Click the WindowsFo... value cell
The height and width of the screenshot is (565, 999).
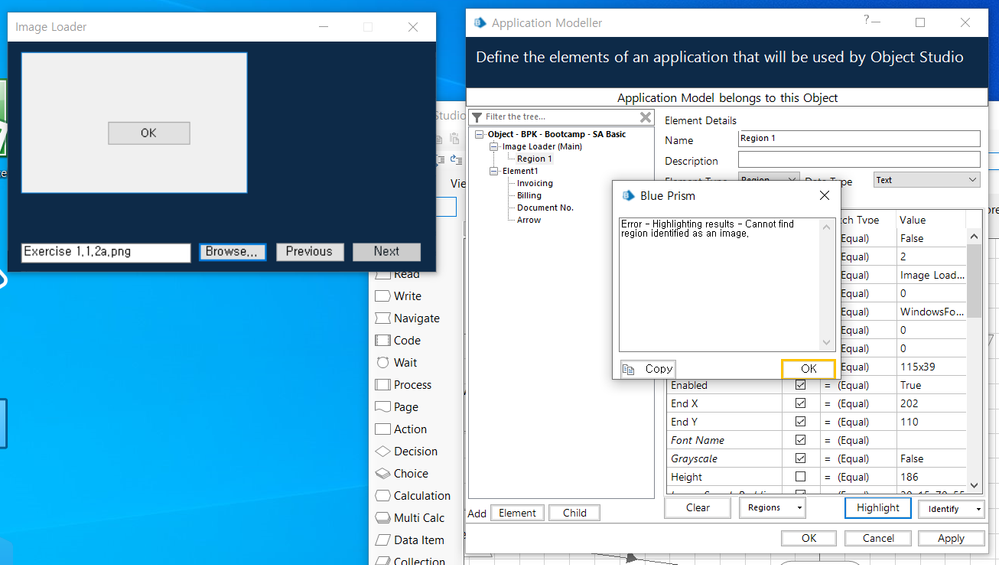tap(931, 311)
